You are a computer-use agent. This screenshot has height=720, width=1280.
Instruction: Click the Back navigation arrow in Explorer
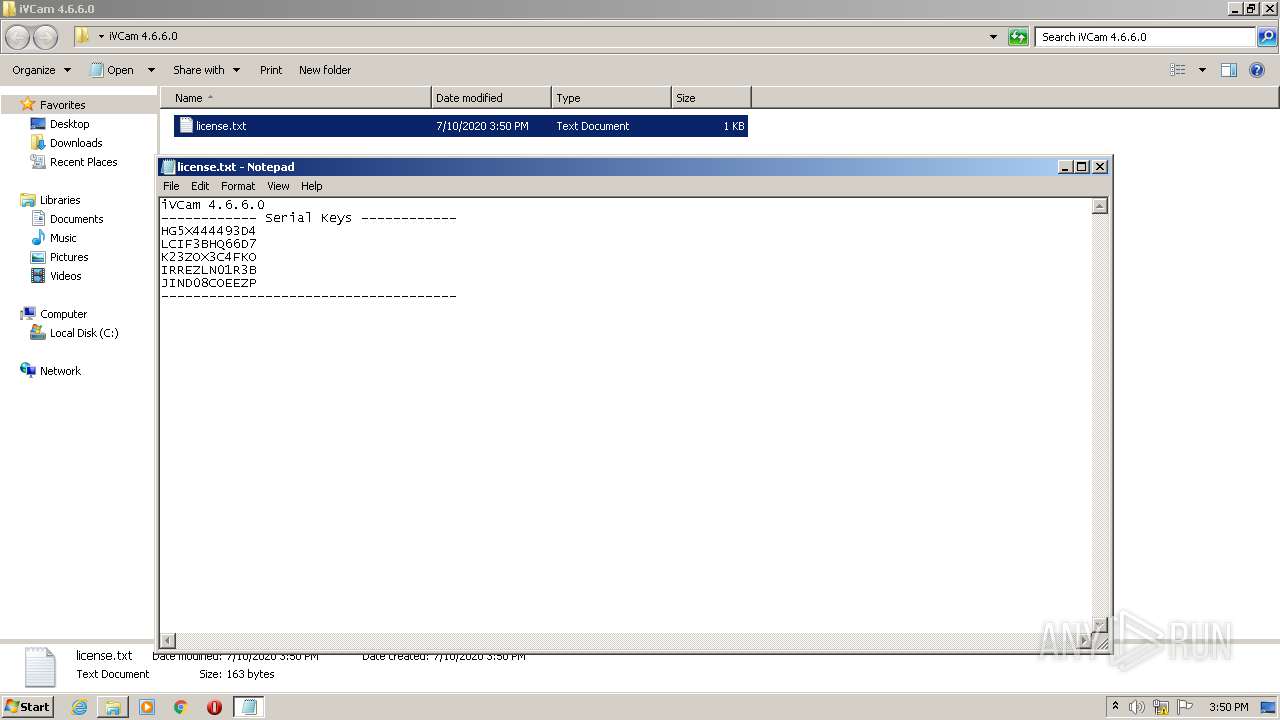[18, 37]
